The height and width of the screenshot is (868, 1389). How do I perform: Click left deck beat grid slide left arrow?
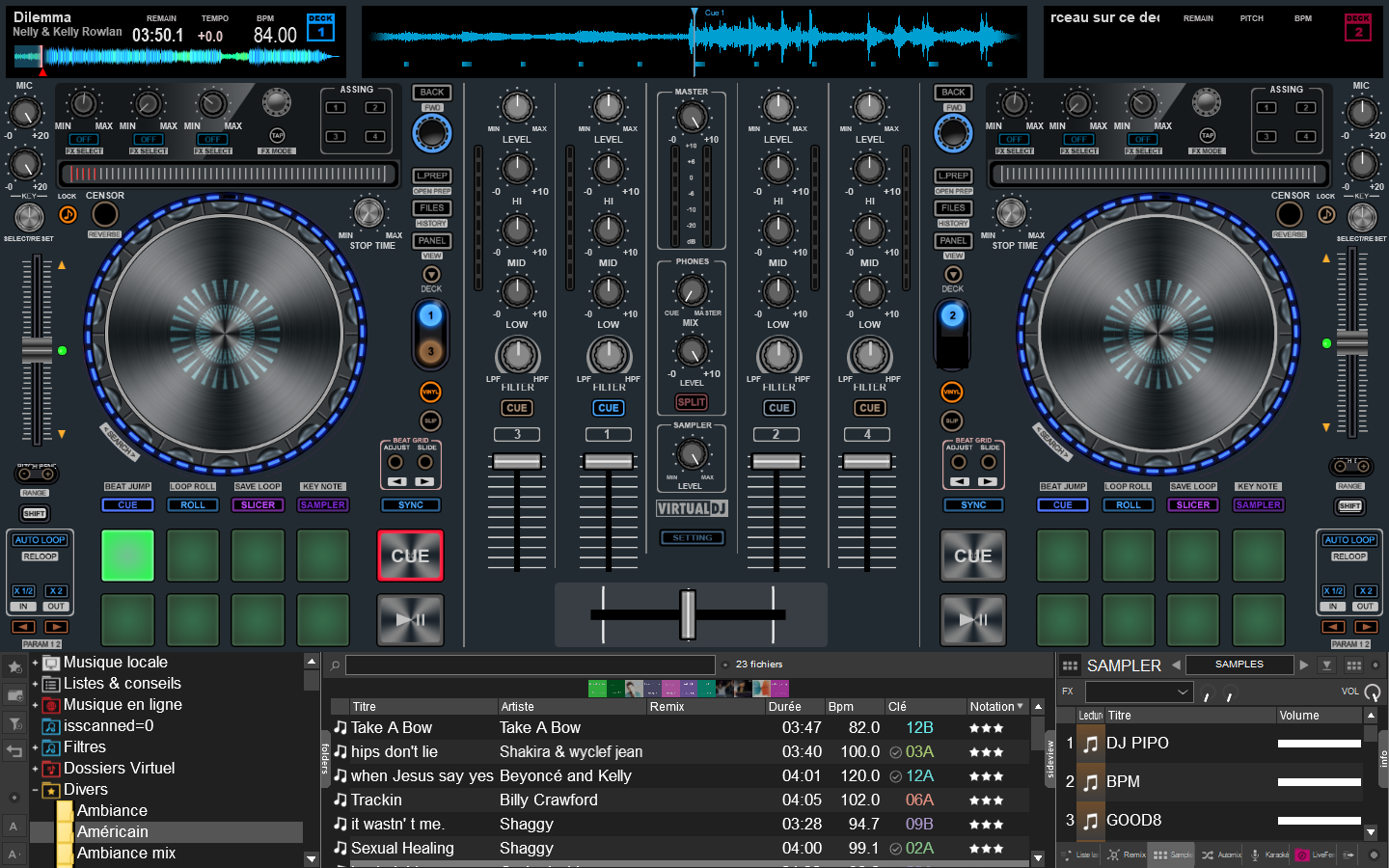click(x=396, y=481)
